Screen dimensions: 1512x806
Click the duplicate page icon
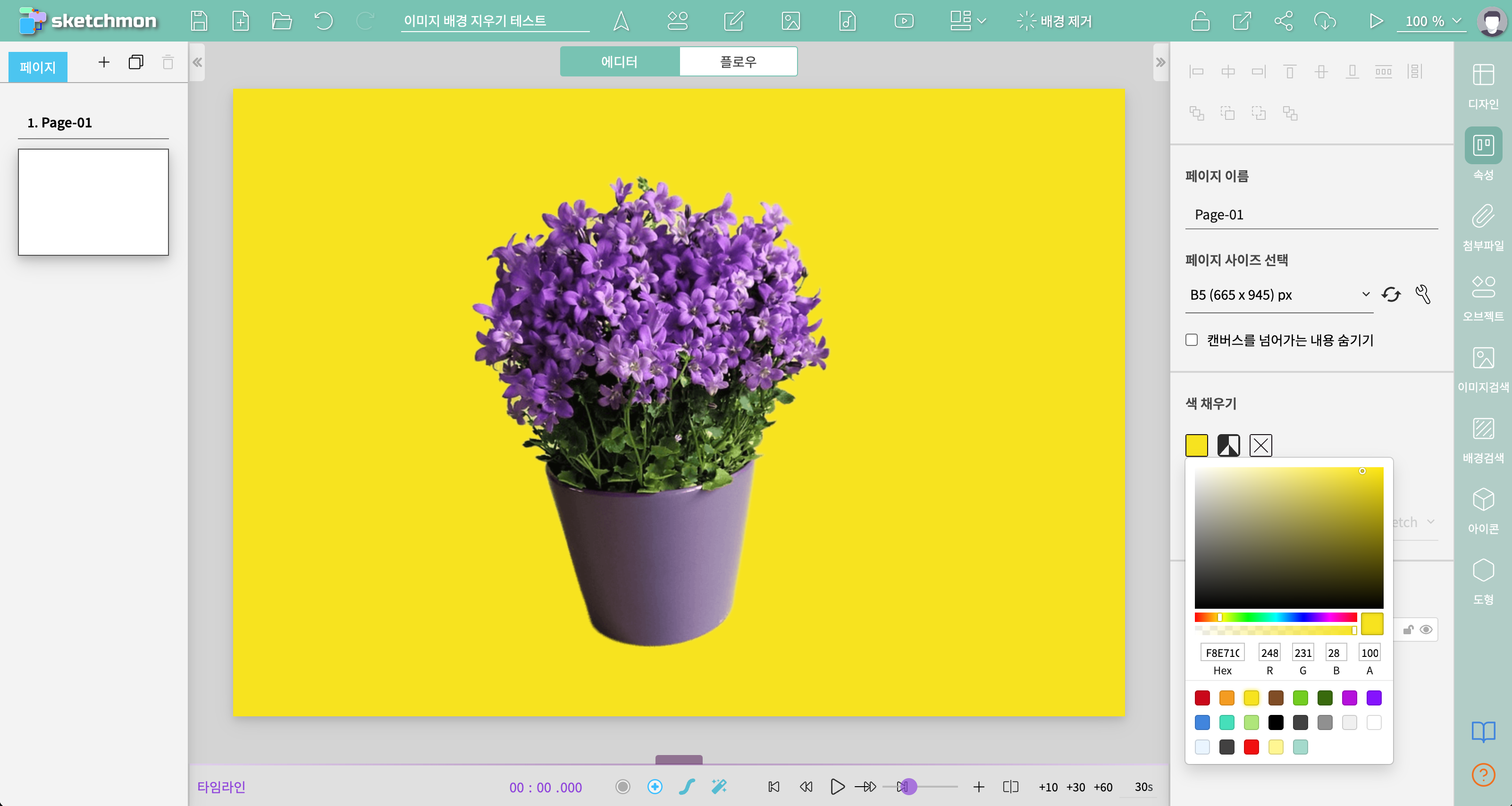click(x=135, y=62)
